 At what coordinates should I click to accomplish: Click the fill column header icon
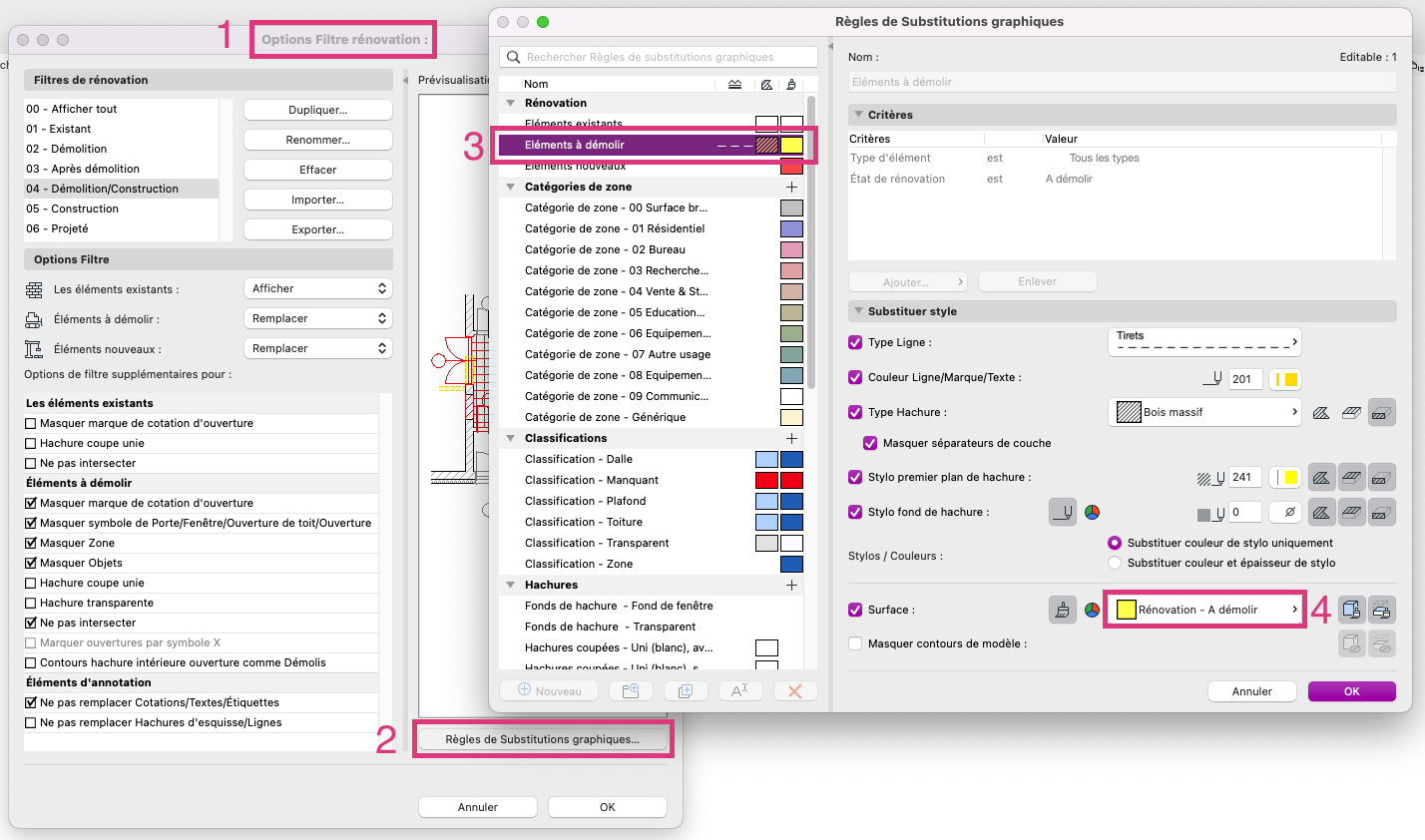pyautogui.click(x=766, y=84)
